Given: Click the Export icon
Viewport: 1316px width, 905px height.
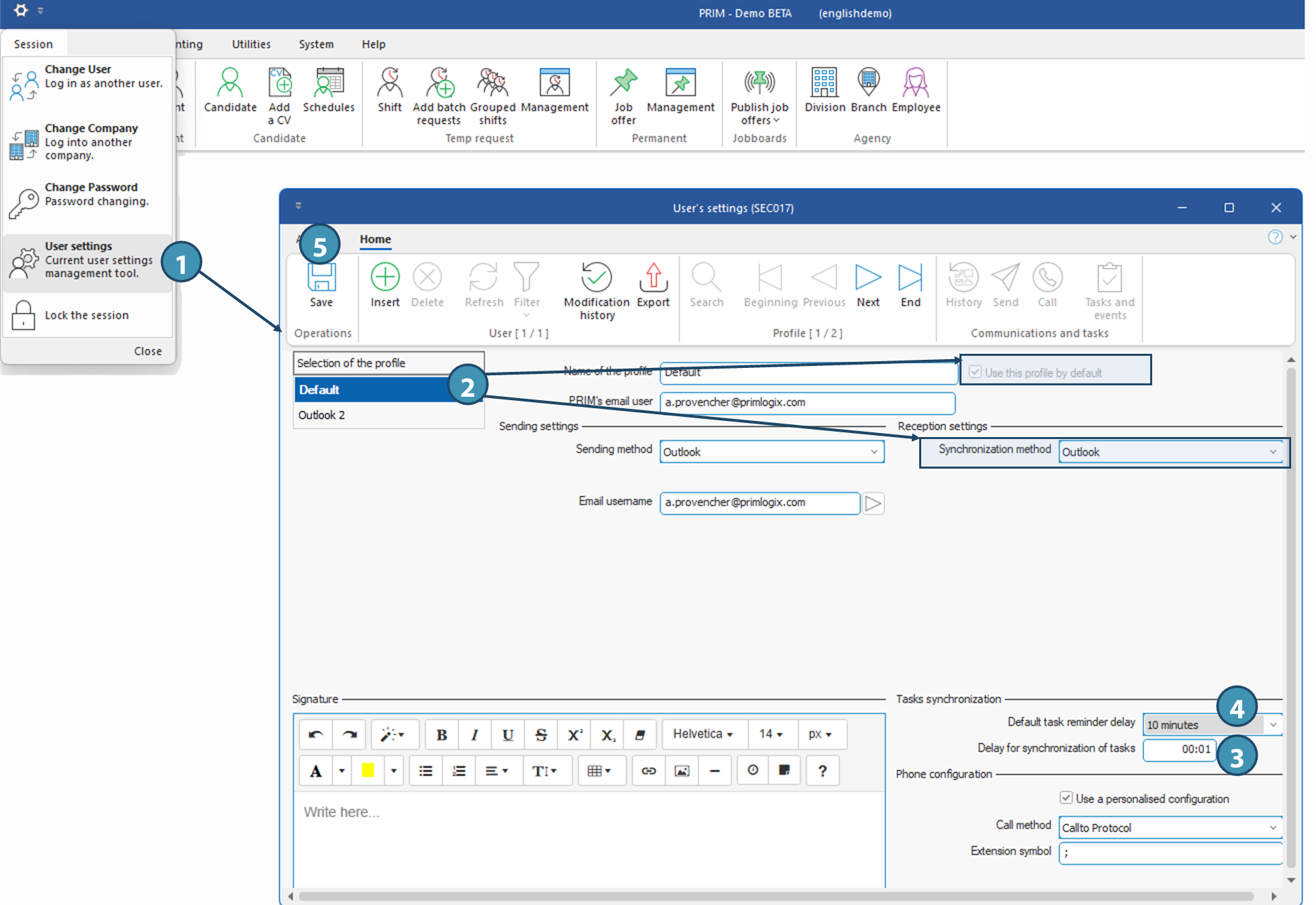Looking at the screenshot, I should [x=653, y=277].
